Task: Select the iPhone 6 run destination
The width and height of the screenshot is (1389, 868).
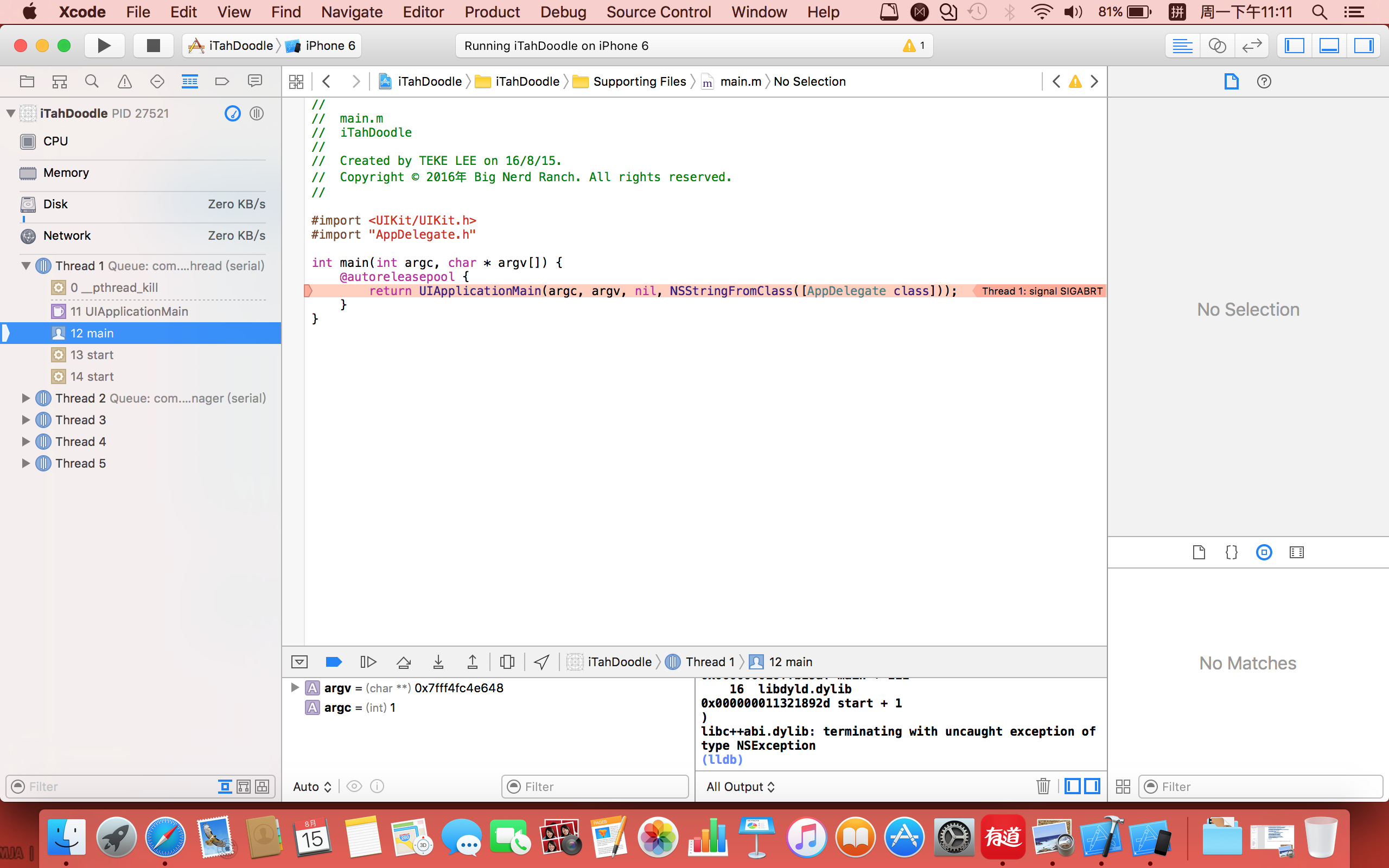Action: pos(321,46)
